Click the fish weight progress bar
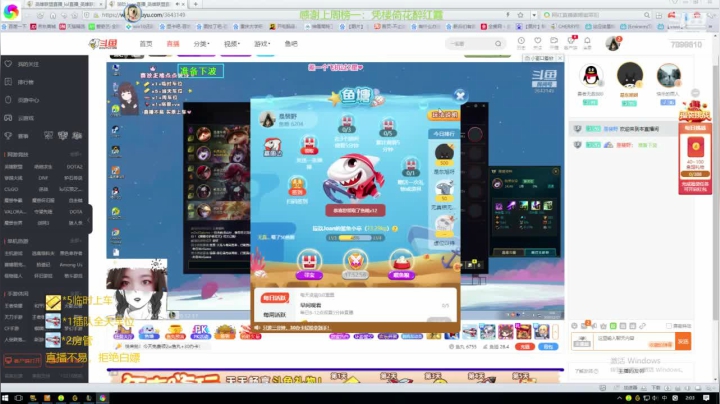 (x=355, y=238)
